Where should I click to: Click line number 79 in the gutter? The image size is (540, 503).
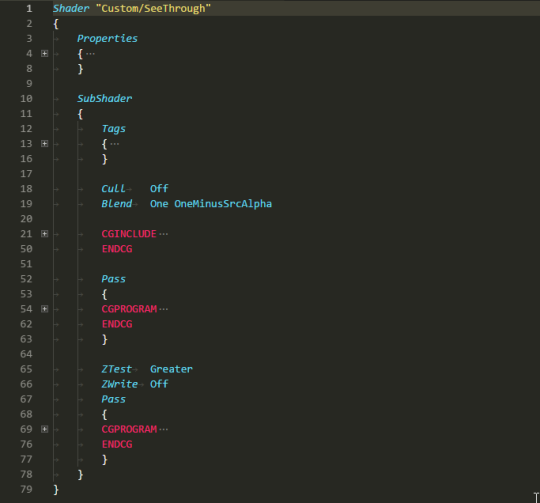[x=27, y=490]
